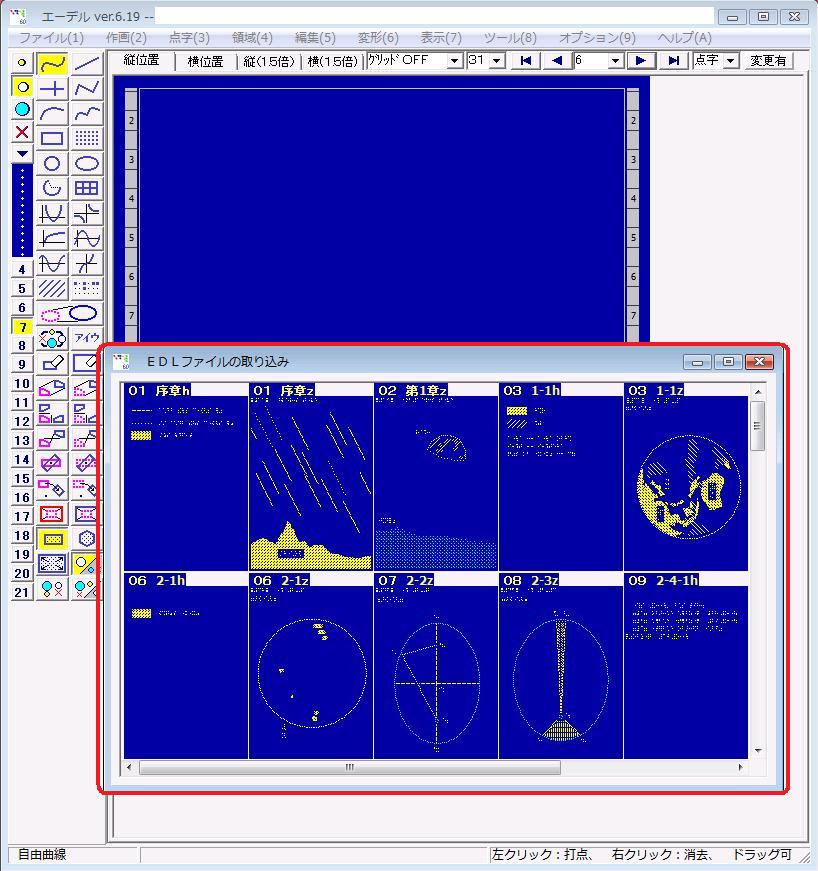Image resolution: width=818 pixels, height=871 pixels.
Task: Click the アイウ text input tool
Action: (x=87, y=338)
